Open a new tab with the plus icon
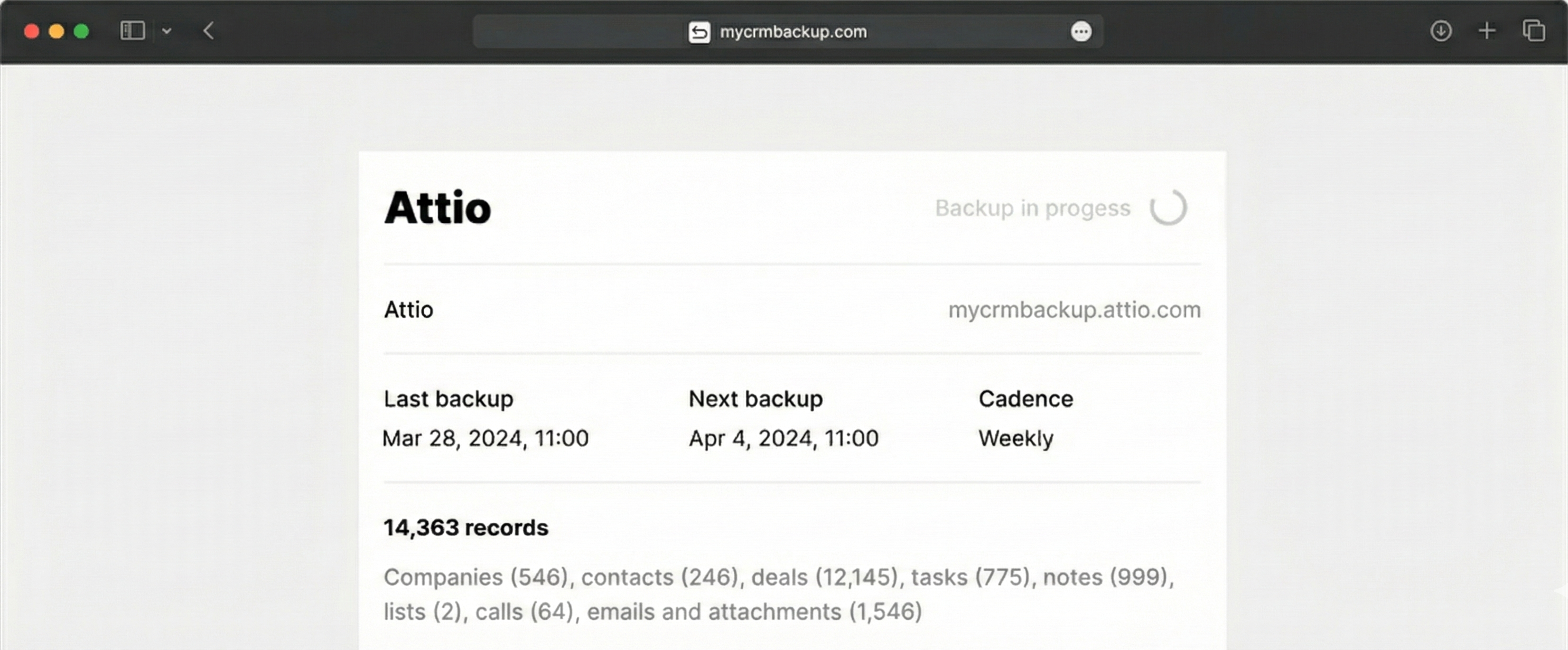This screenshot has height=650, width=1568. 1487,31
